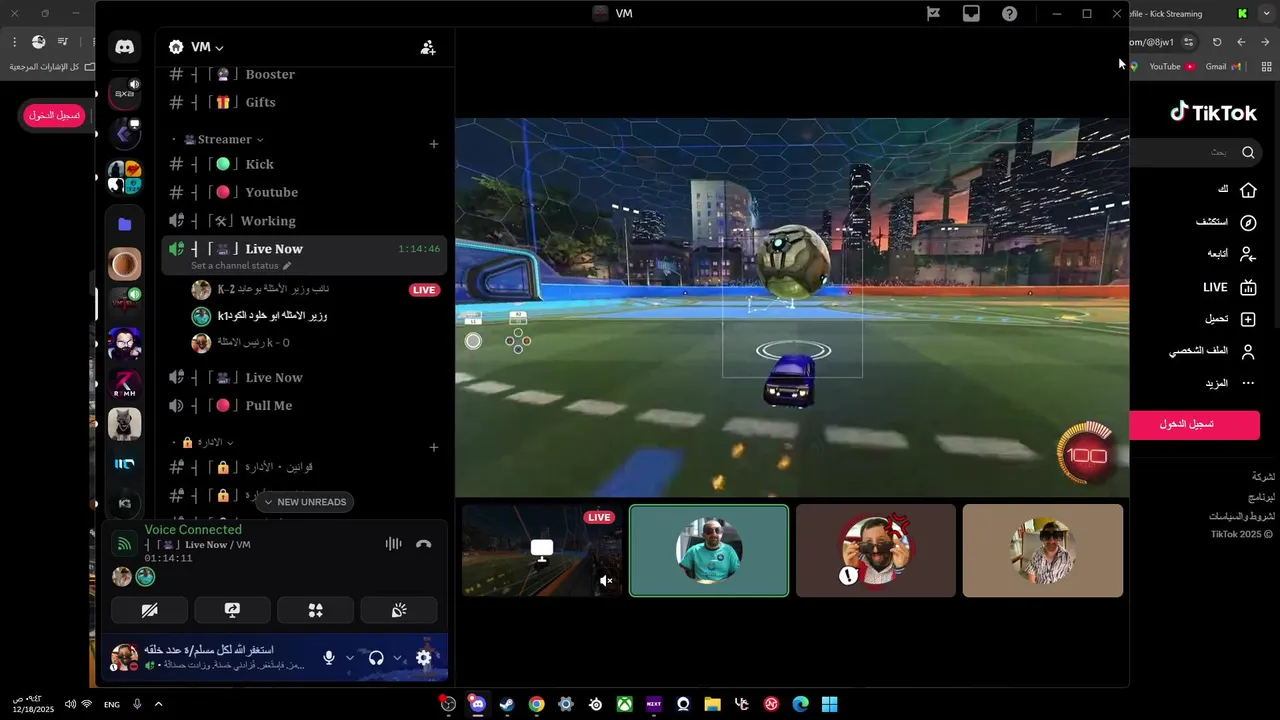Viewport: 1280px width, 720px height.
Task: Open Discord user settings gear
Action: pyautogui.click(x=424, y=657)
